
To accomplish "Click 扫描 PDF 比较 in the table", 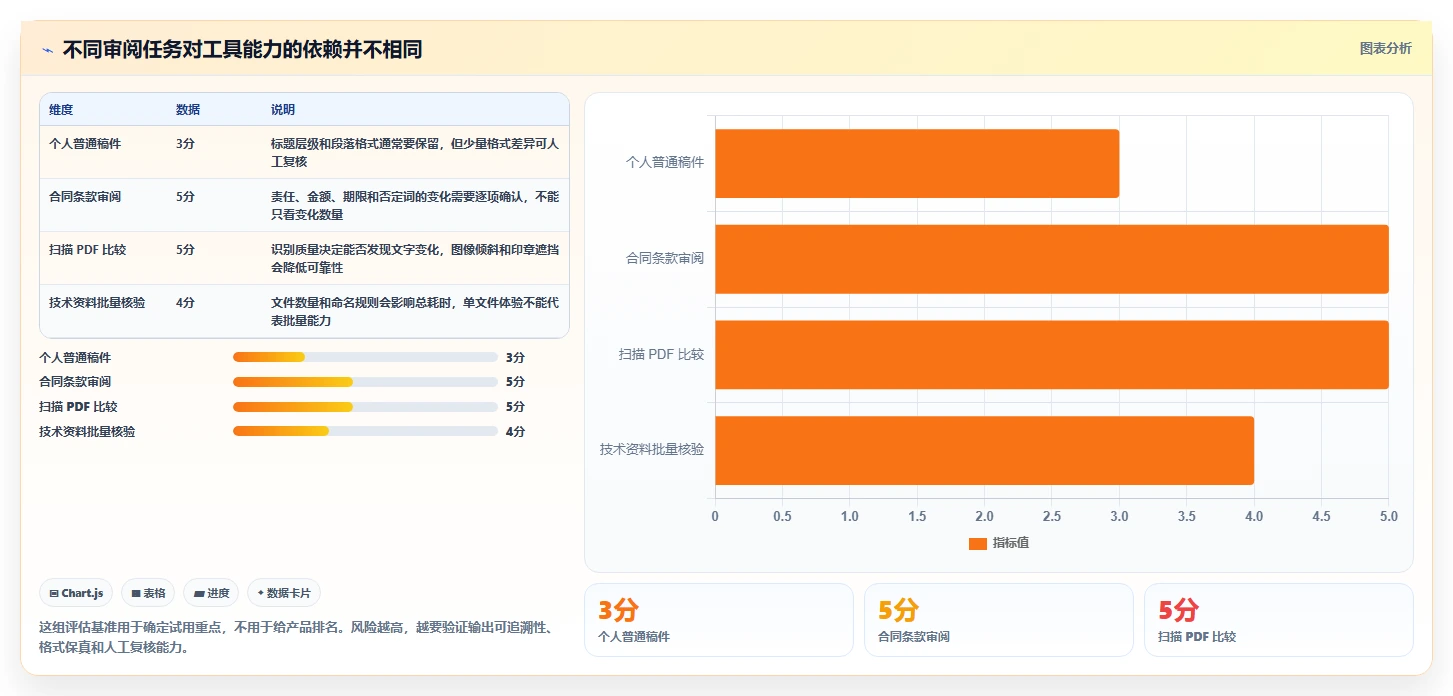I will [87, 250].
